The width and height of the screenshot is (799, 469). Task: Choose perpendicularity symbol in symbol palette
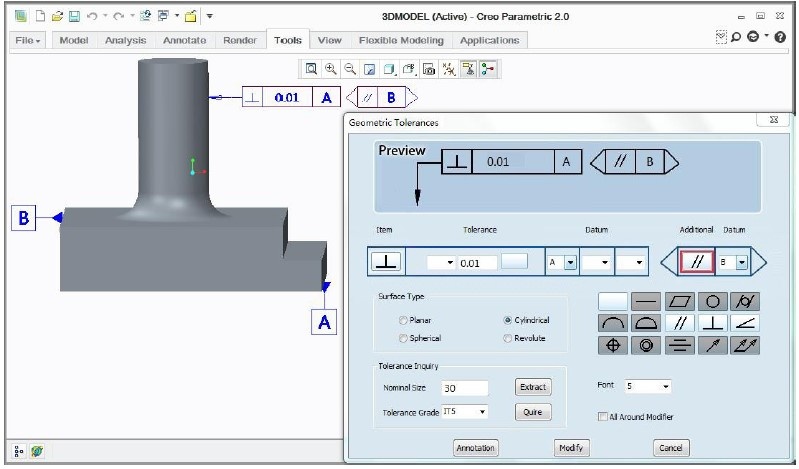712,323
